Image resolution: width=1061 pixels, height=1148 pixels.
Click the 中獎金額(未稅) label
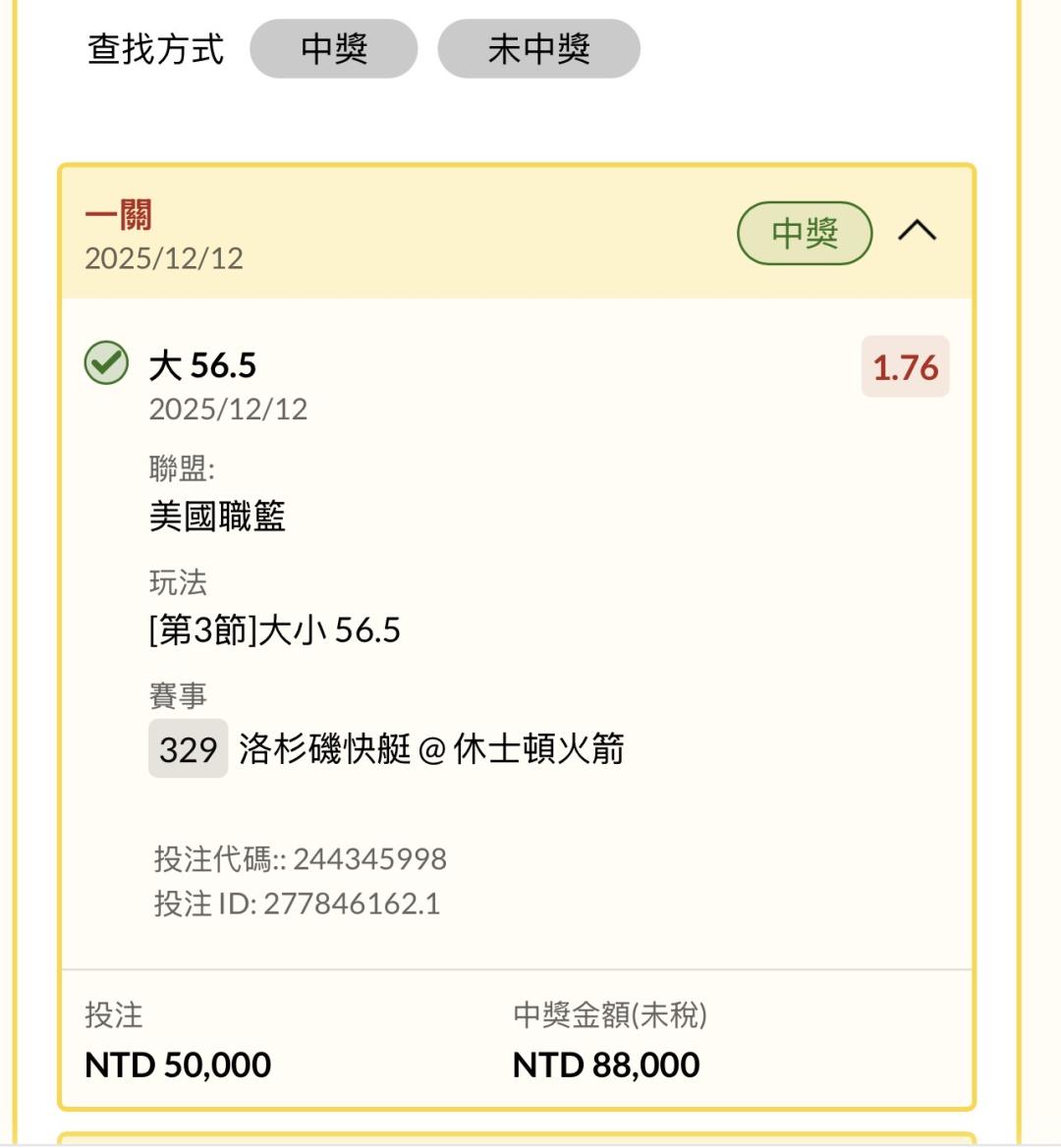[609, 1014]
